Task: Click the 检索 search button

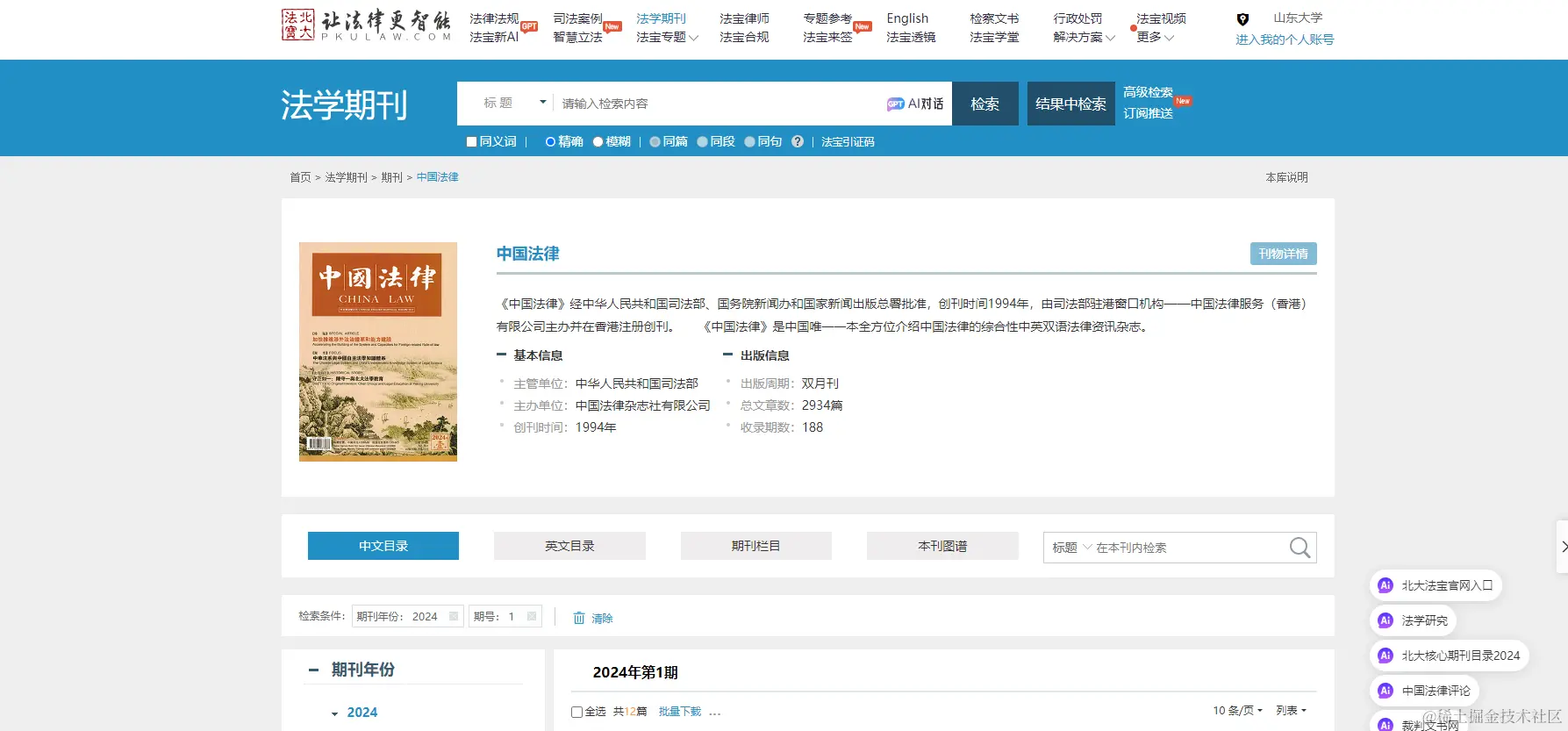Action: (x=985, y=104)
